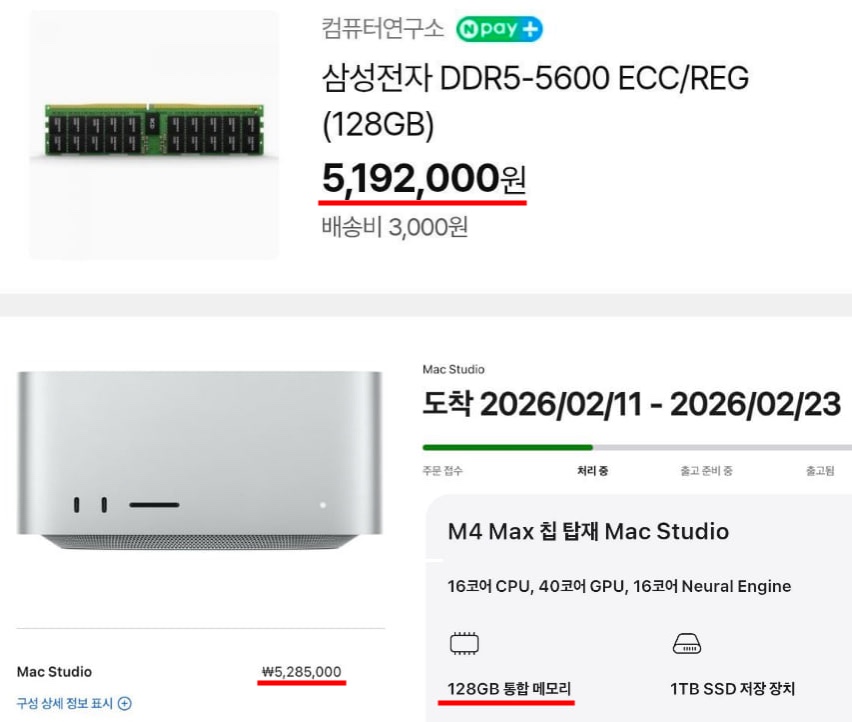
Task: Click the M4 Max 칩 탑재 Mac Studio heading
Action: pyautogui.click(x=588, y=531)
